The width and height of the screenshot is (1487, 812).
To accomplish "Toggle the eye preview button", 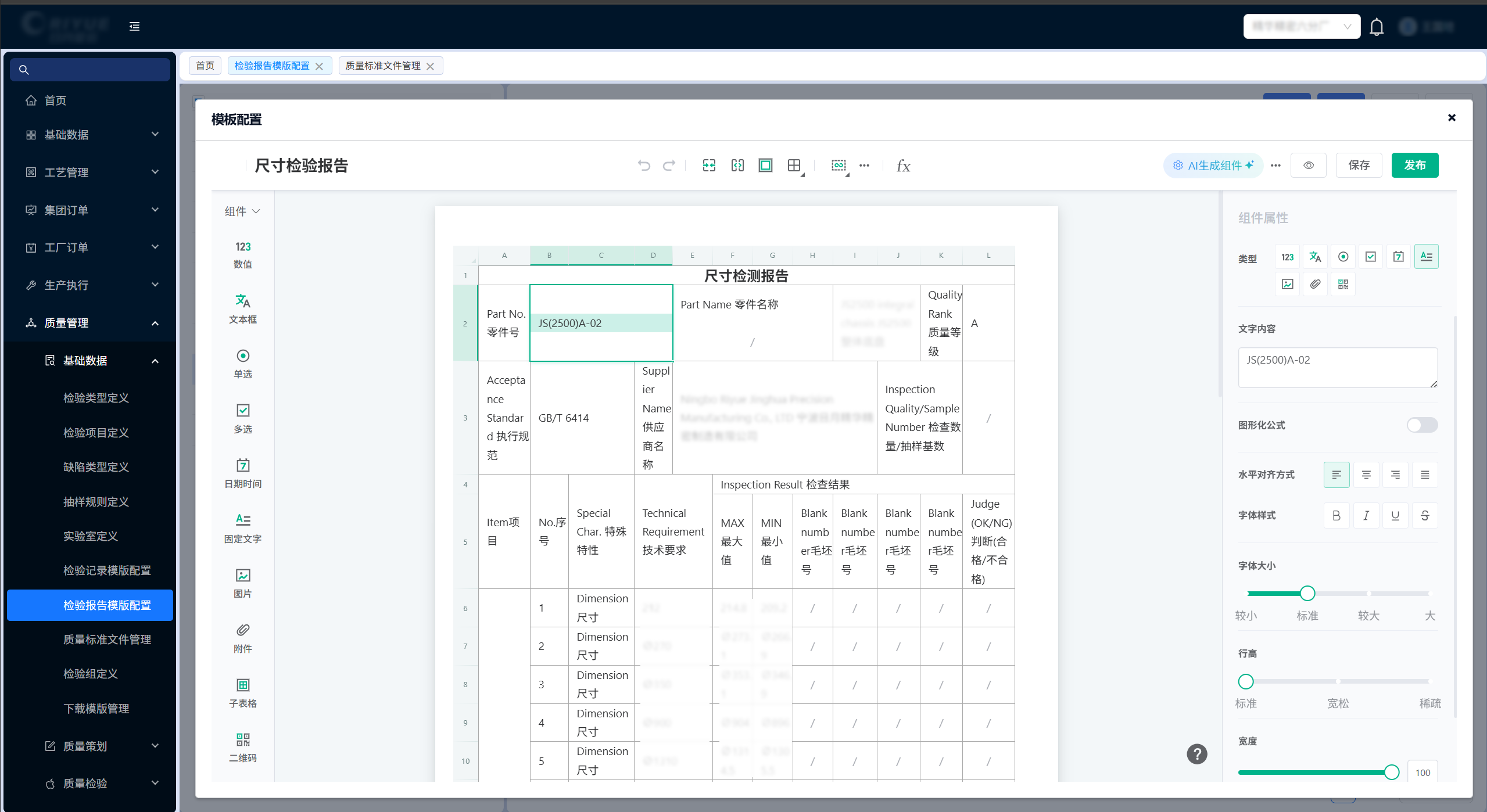I will click(1308, 166).
